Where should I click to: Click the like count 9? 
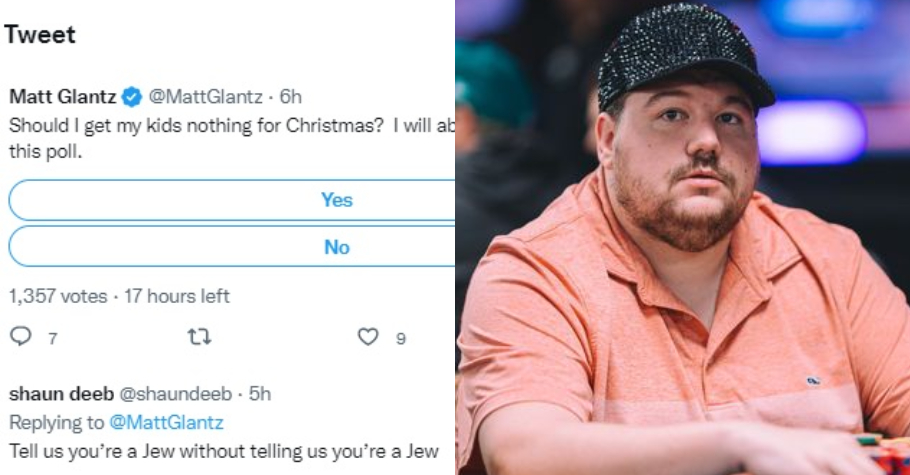[400, 339]
